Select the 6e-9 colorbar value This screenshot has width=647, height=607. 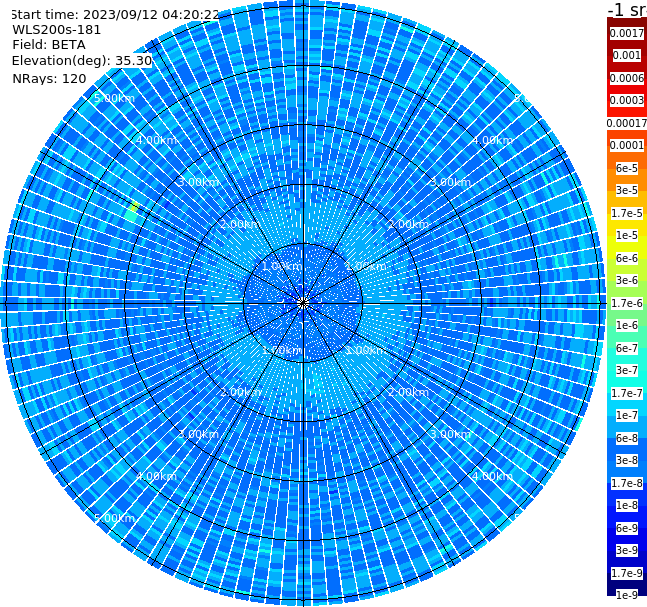[x=627, y=528]
